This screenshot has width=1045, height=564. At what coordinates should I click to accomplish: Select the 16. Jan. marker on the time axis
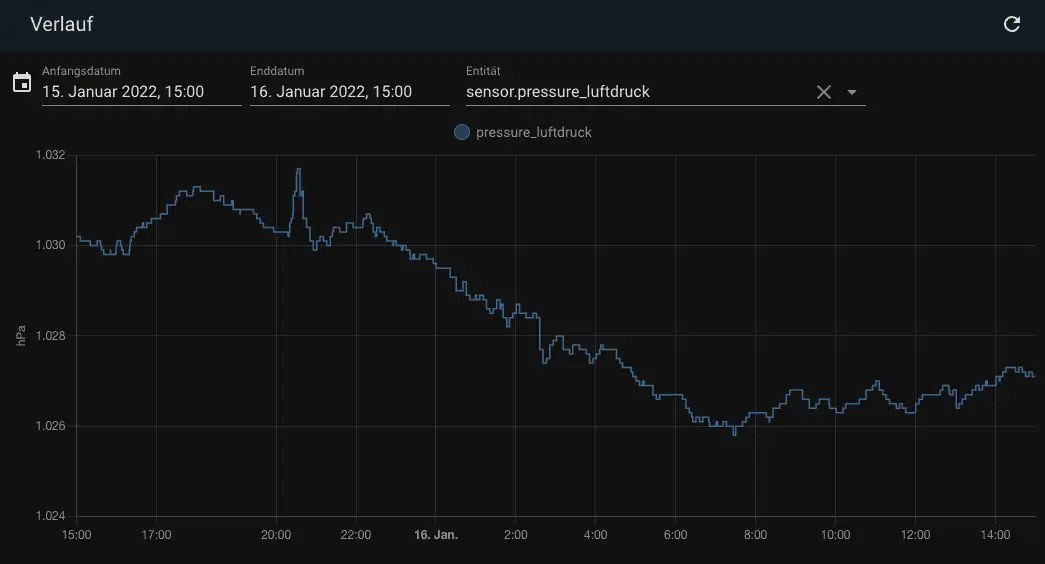(436, 535)
